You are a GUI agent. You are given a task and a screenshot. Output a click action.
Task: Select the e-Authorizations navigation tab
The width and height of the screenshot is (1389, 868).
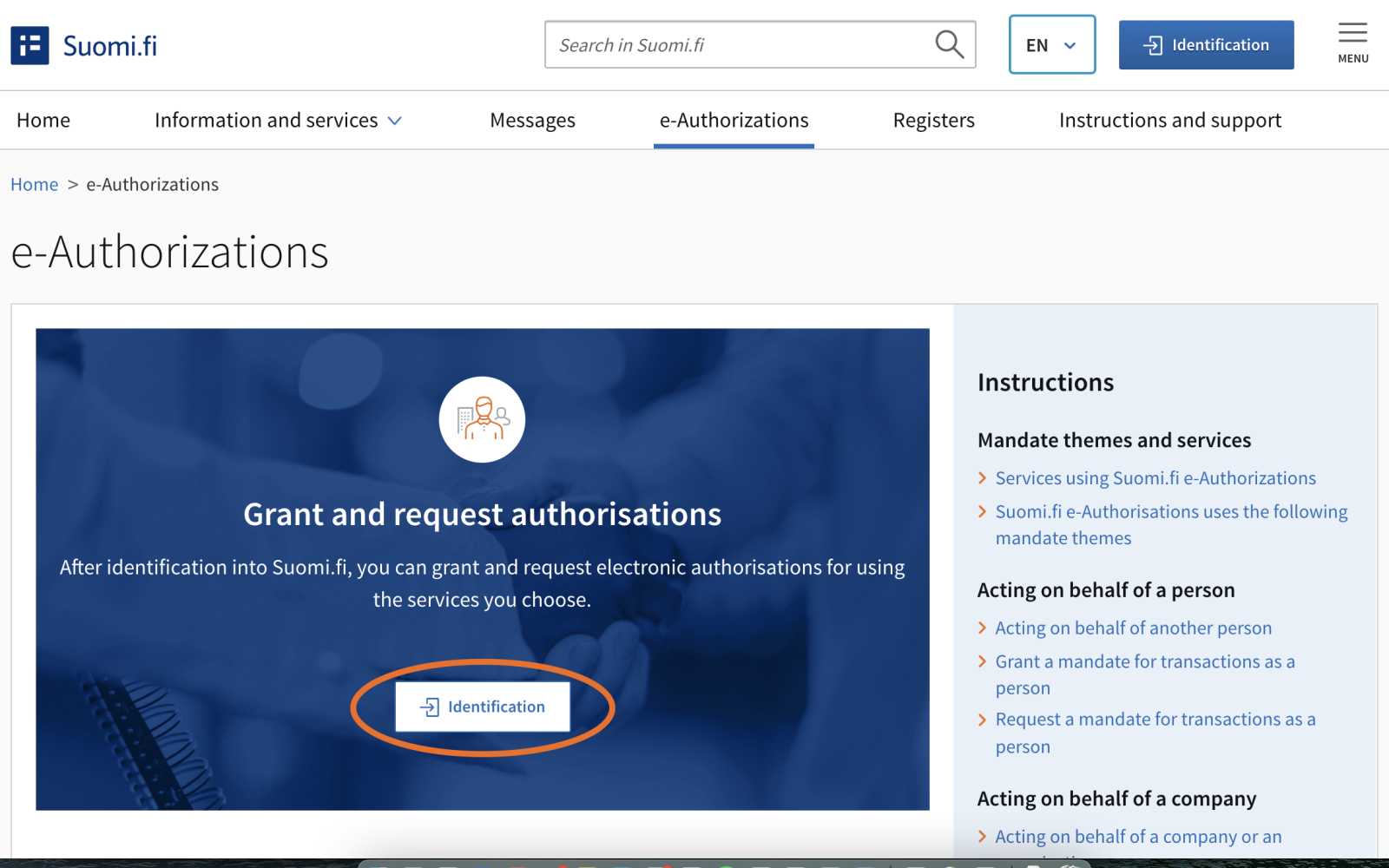click(734, 120)
